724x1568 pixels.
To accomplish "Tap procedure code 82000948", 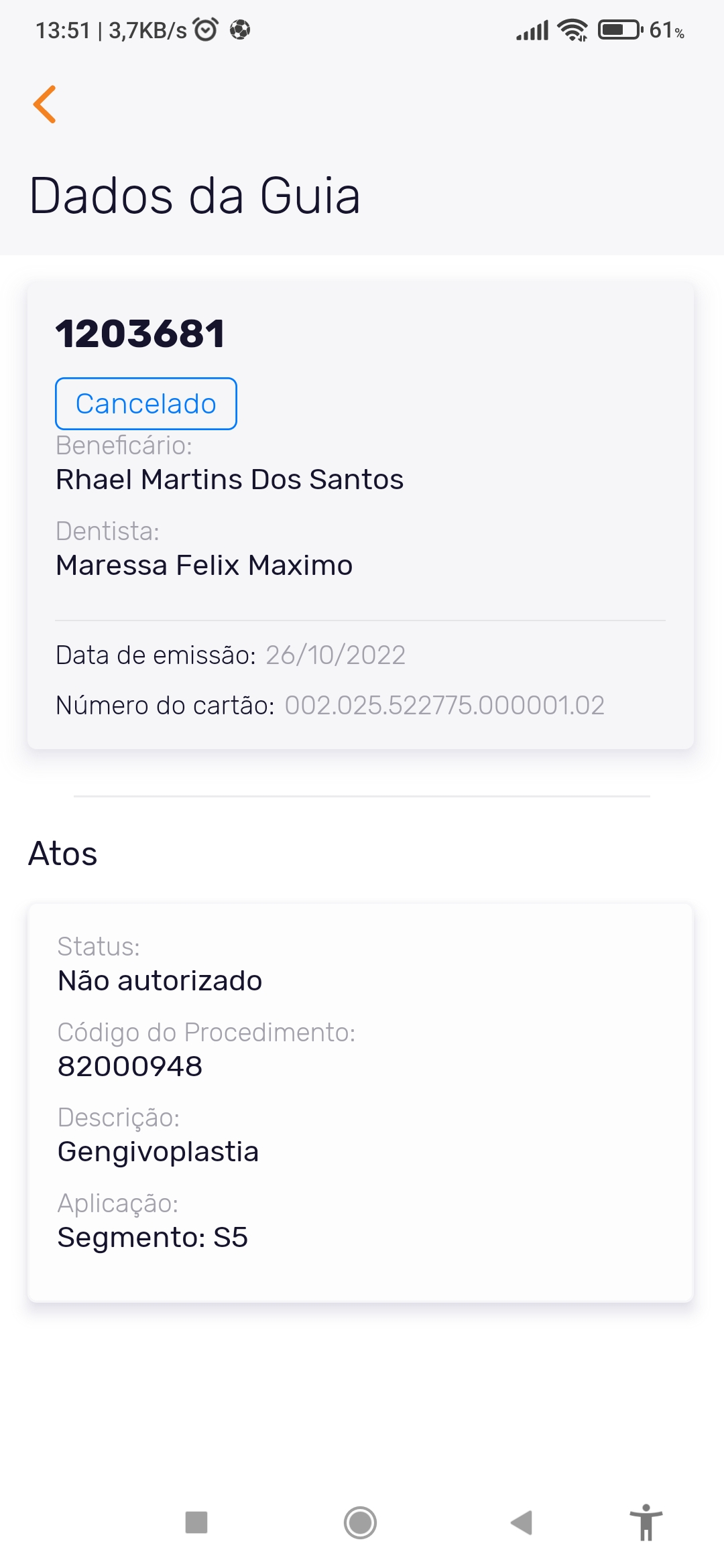I will coord(130,1066).
